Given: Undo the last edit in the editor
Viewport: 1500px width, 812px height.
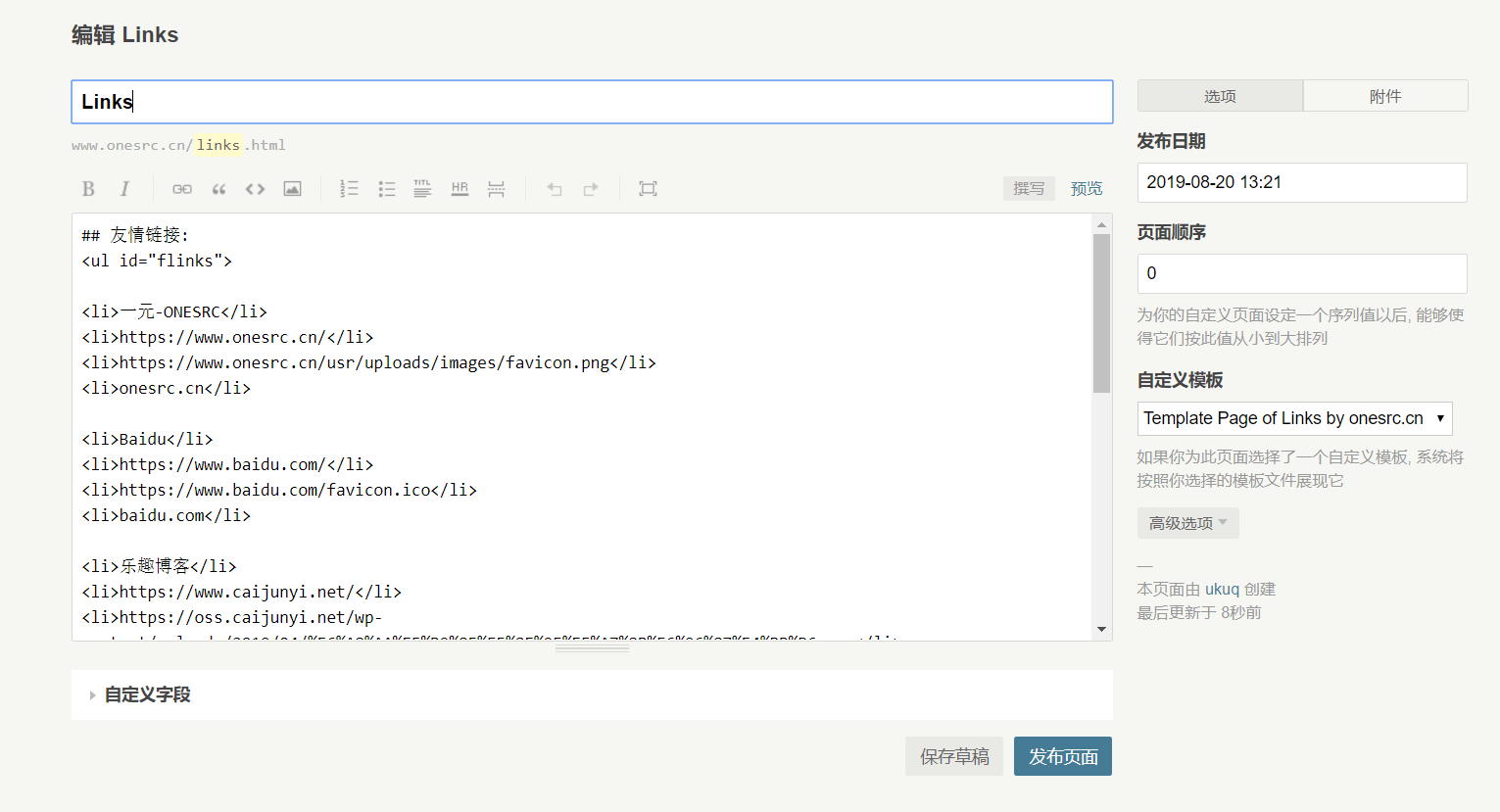Looking at the screenshot, I should (x=555, y=189).
